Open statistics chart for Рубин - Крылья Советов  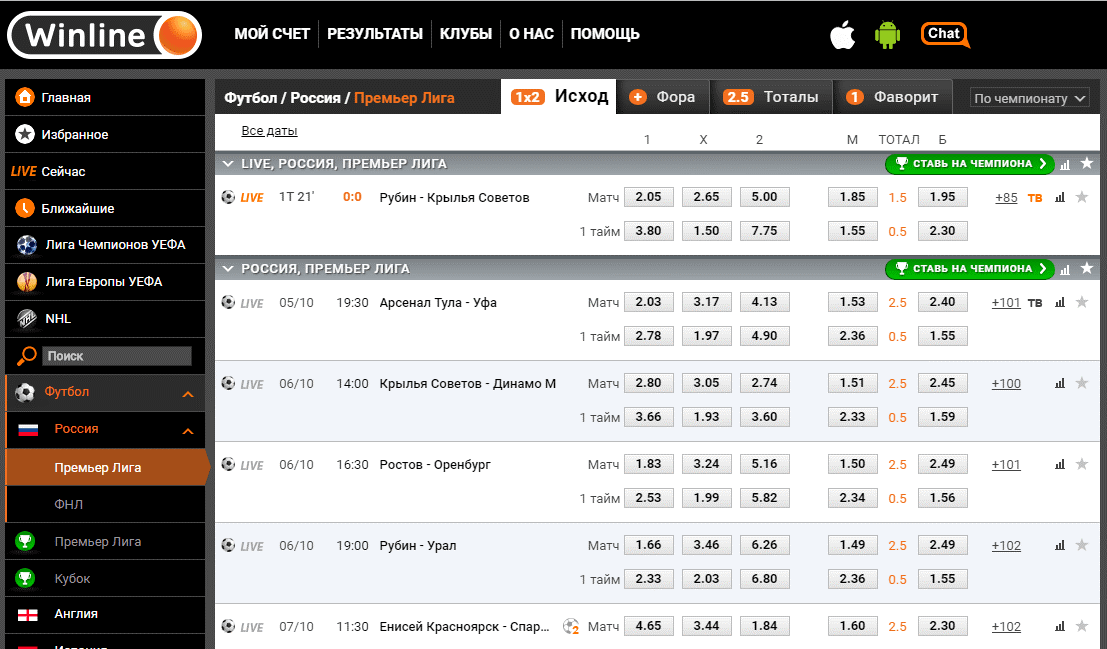coord(1060,198)
